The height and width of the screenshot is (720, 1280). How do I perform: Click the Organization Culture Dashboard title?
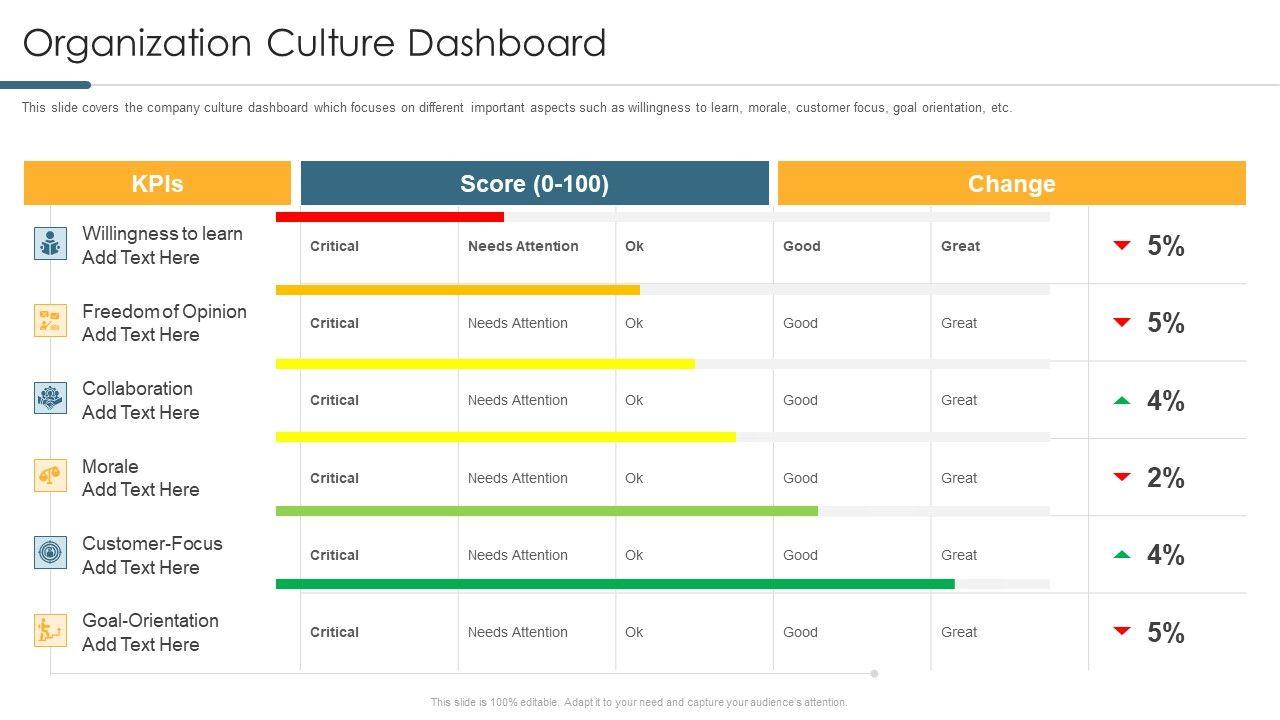point(314,44)
